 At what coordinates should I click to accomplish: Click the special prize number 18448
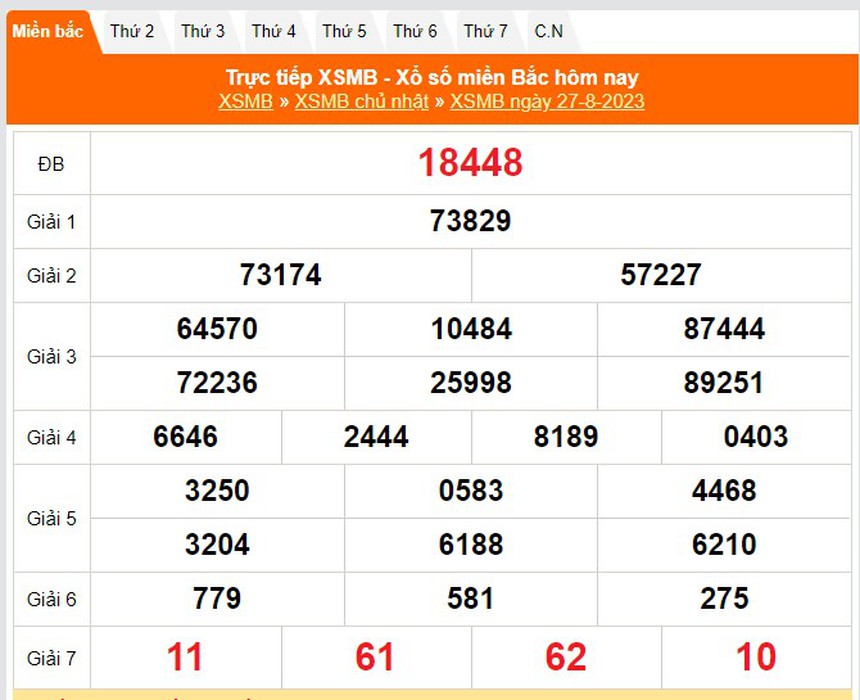470,162
